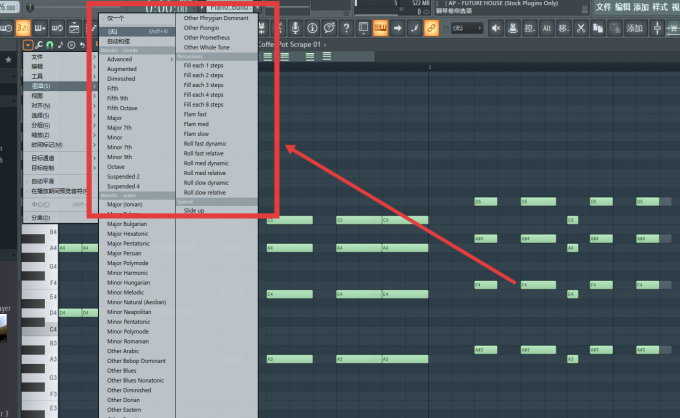Open the info circle icon
The width and height of the screenshot is (680, 418).
coord(312,28)
